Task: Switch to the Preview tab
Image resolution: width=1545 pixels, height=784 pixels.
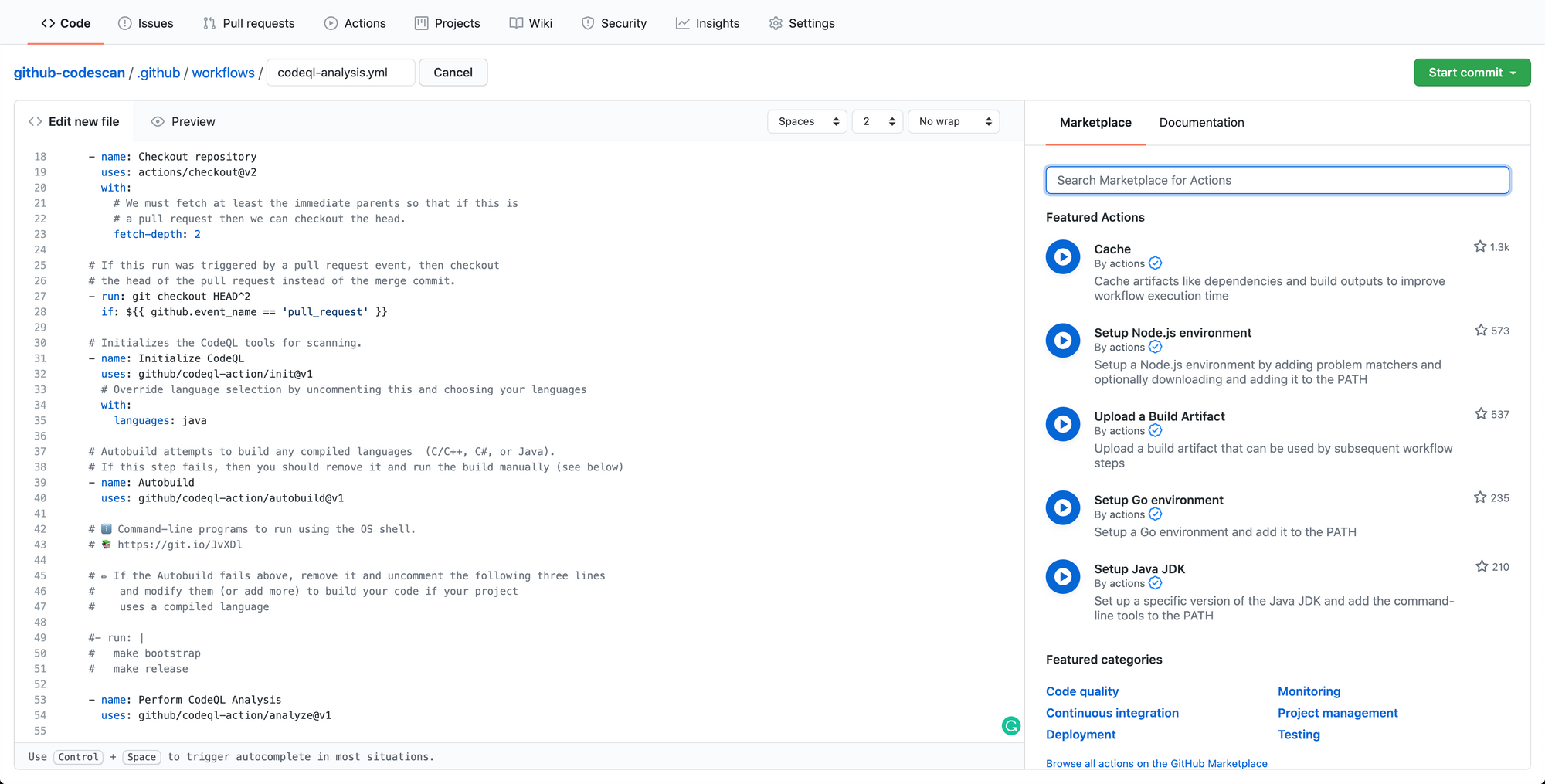Action: pyautogui.click(x=183, y=121)
